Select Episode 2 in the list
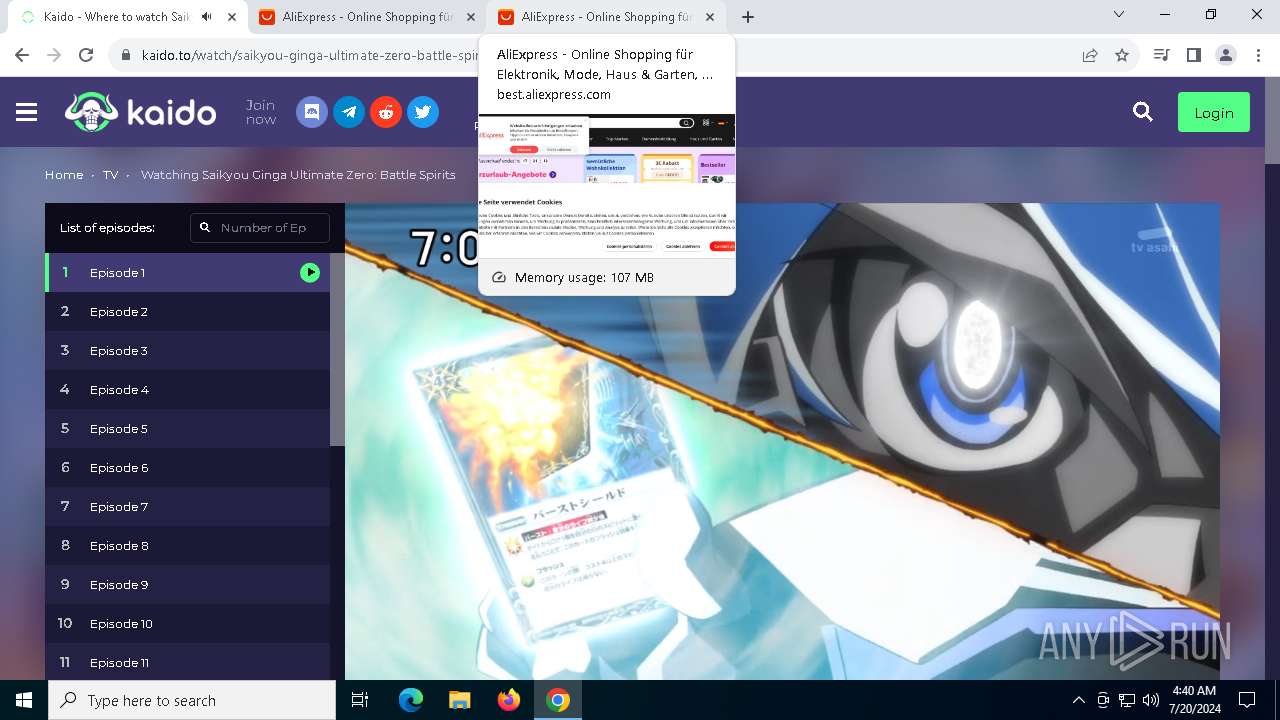1280x720 pixels. click(187, 311)
